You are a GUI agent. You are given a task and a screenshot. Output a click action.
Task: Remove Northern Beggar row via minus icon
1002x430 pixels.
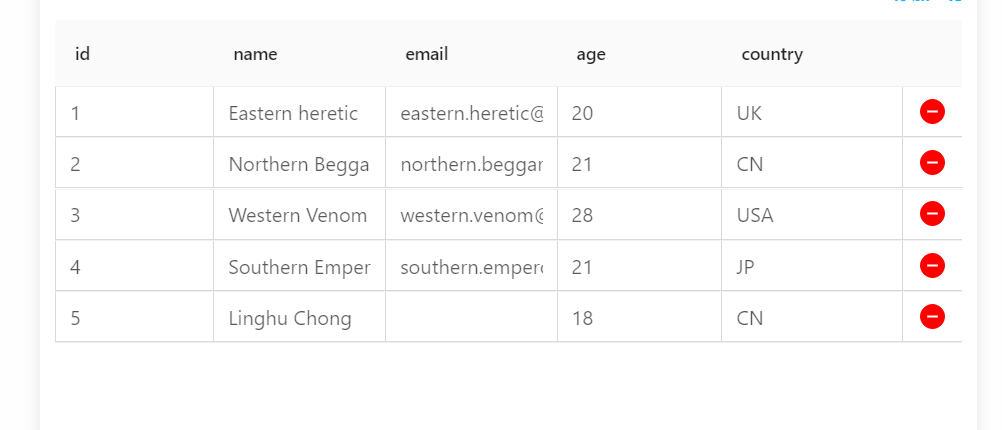point(932,163)
